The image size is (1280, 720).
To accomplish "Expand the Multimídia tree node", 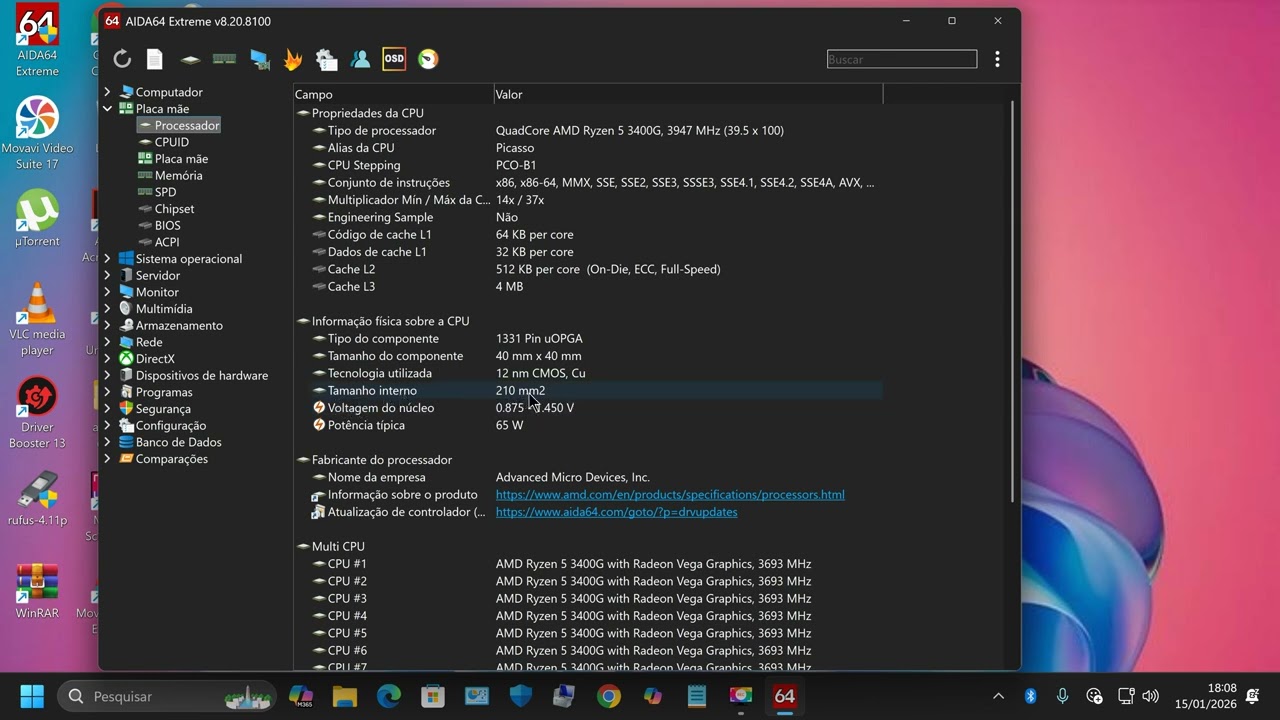I will point(107,309).
